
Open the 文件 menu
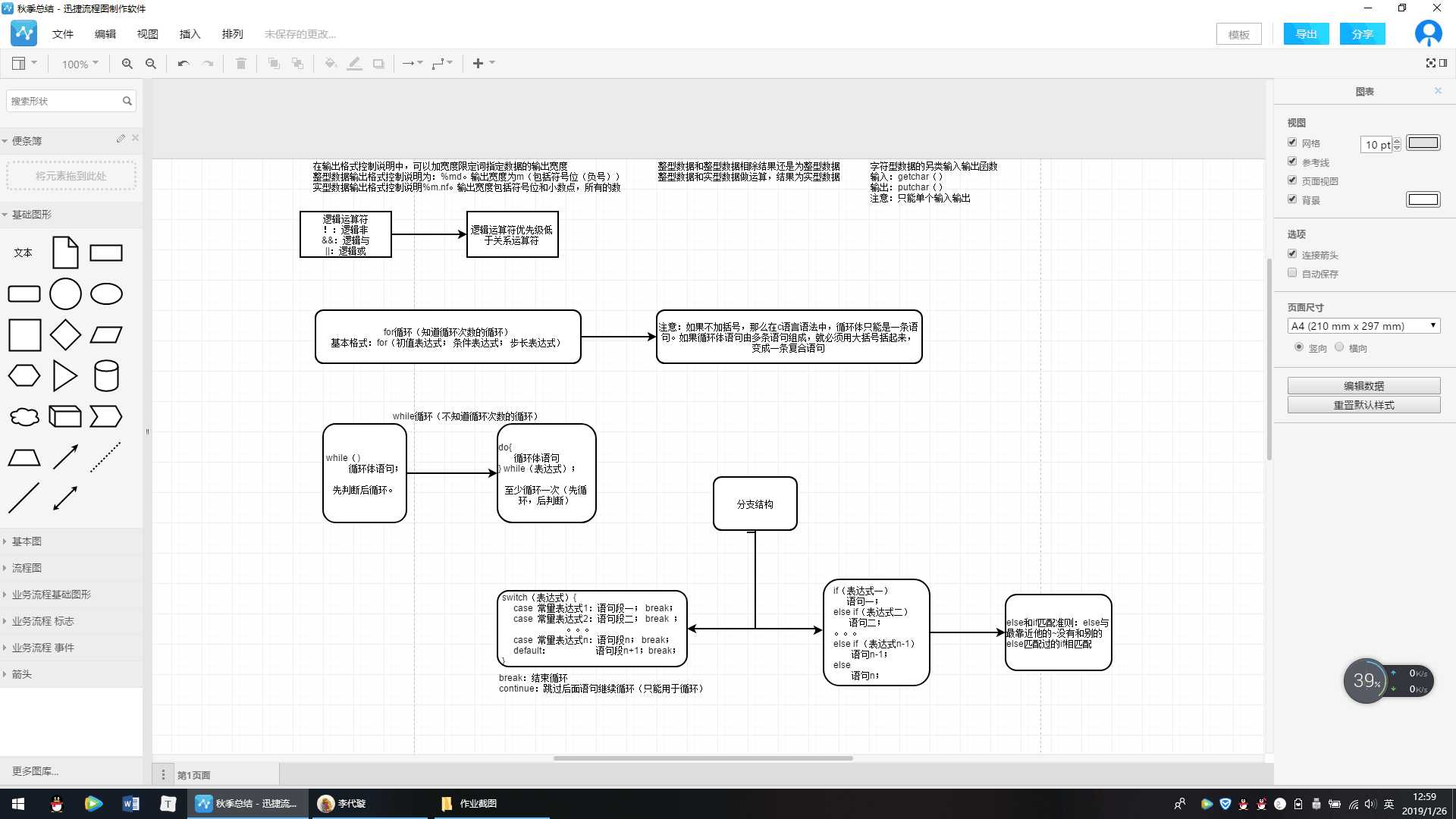click(x=63, y=34)
